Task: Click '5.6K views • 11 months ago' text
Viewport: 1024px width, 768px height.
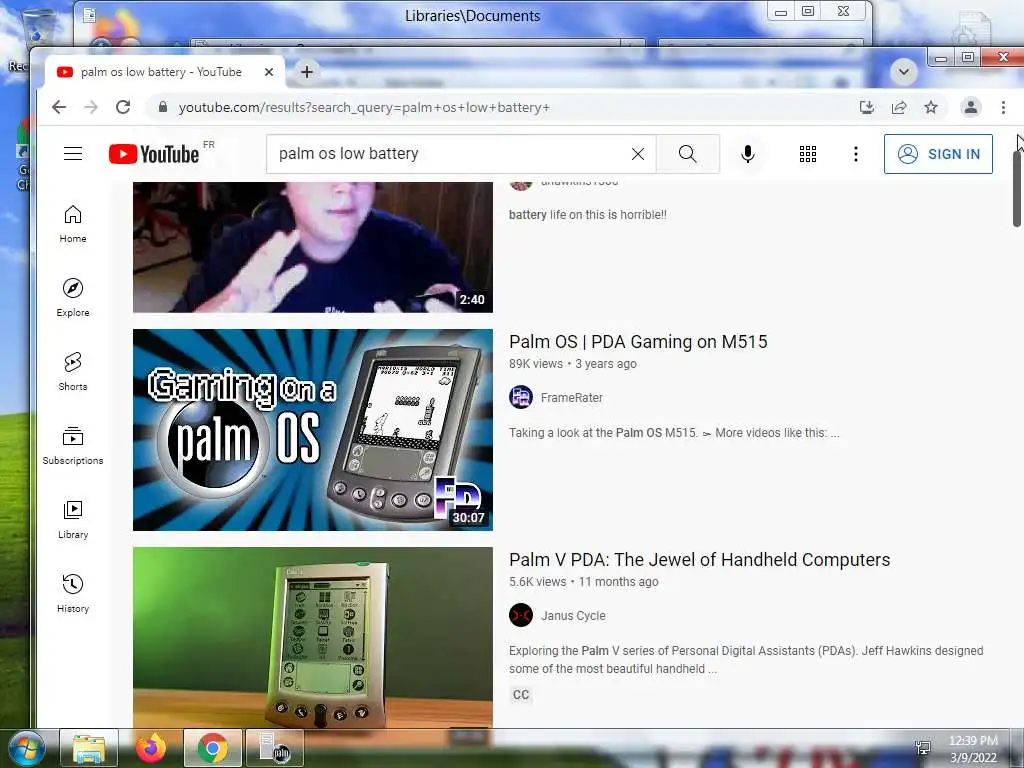Action: coord(584,582)
